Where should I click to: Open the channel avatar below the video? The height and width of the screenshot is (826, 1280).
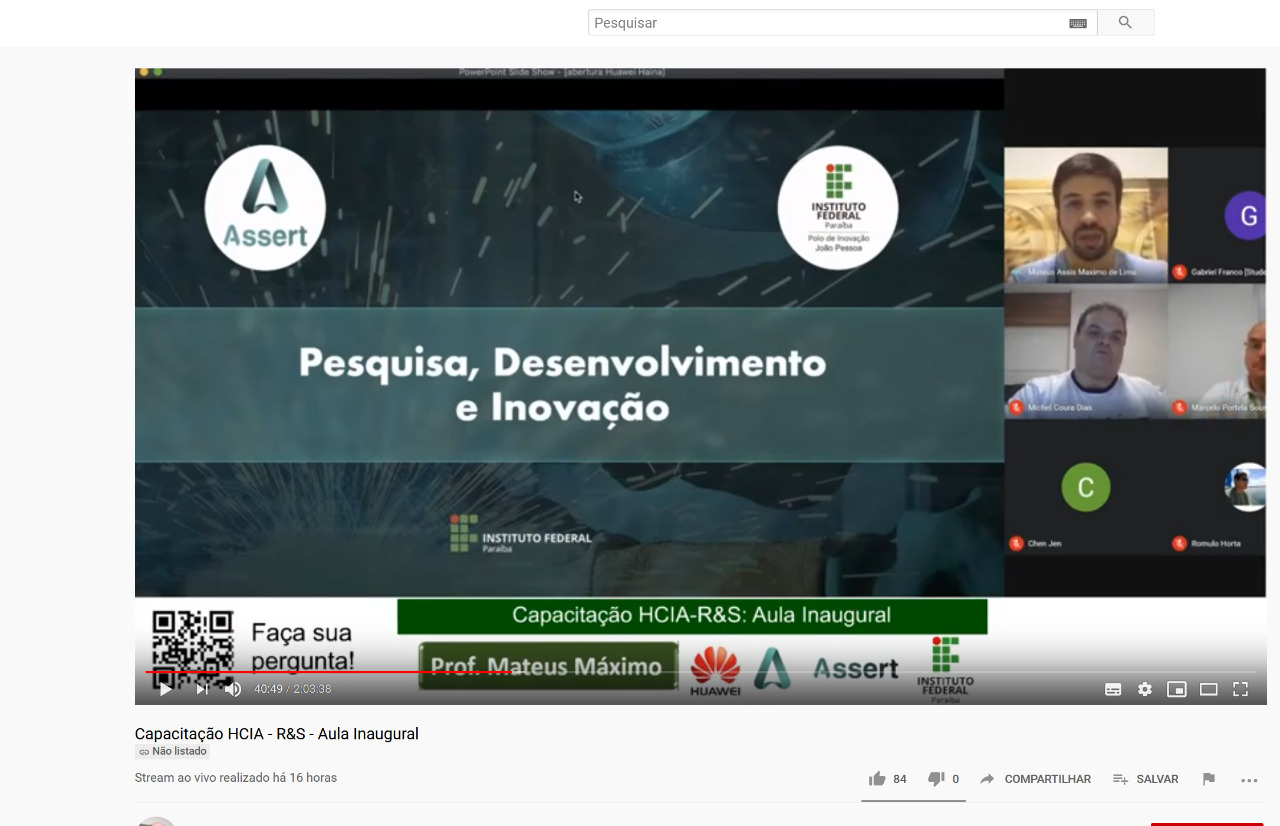(x=156, y=822)
